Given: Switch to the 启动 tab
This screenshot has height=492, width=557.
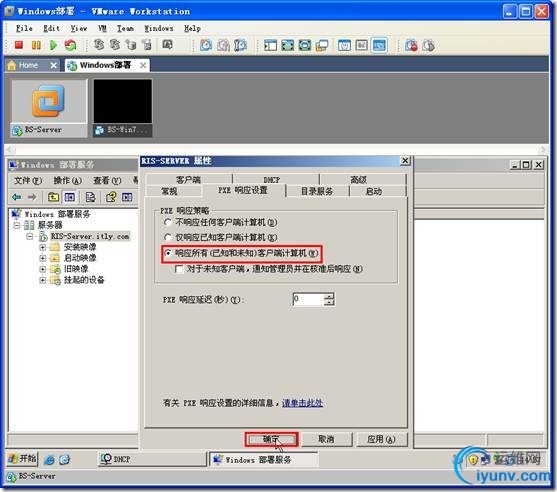Looking at the screenshot, I should (x=374, y=191).
